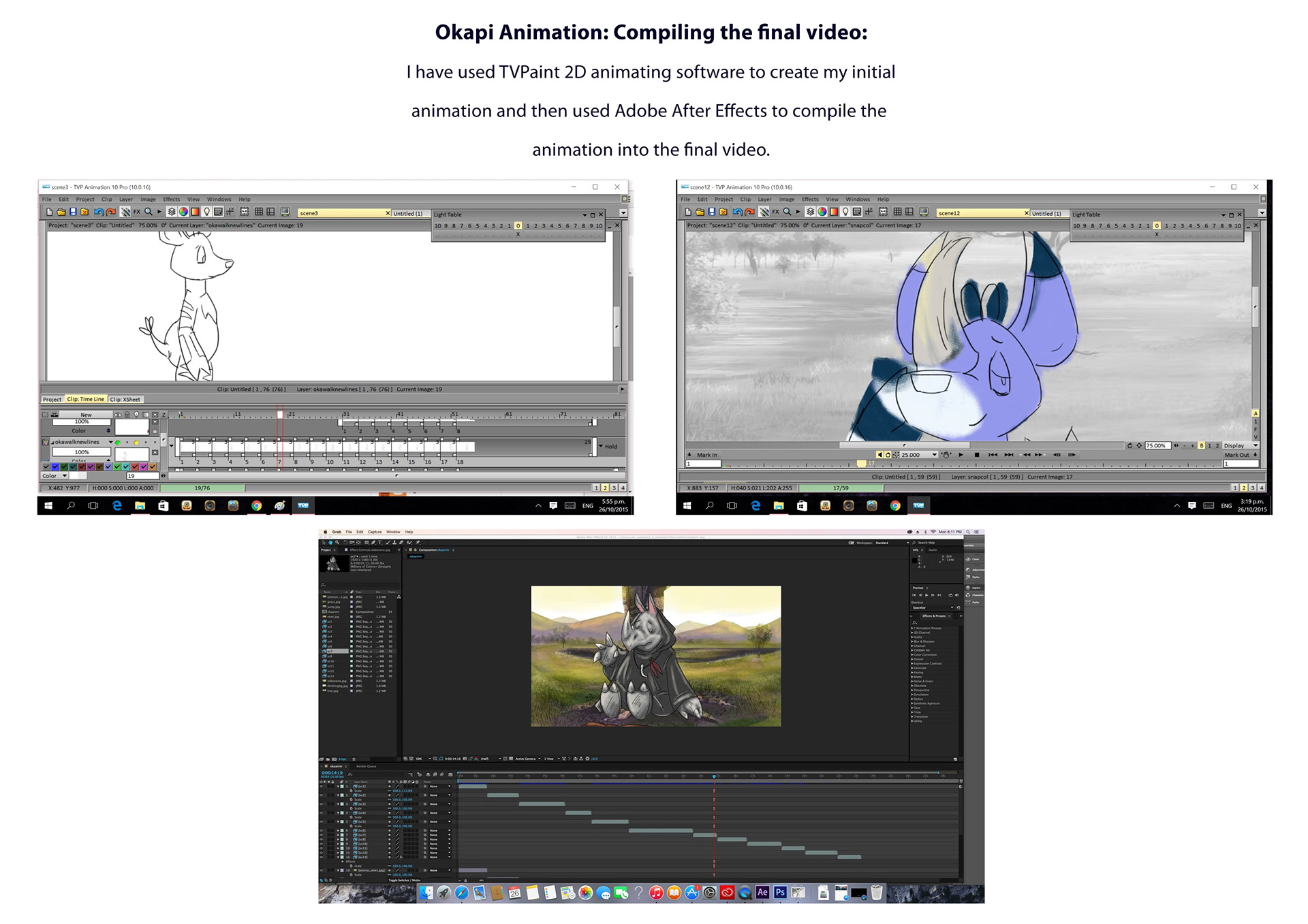Click New layer button in scene3 timeline
Image resolution: width=1308 pixels, height=924 pixels.
(x=87, y=415)
